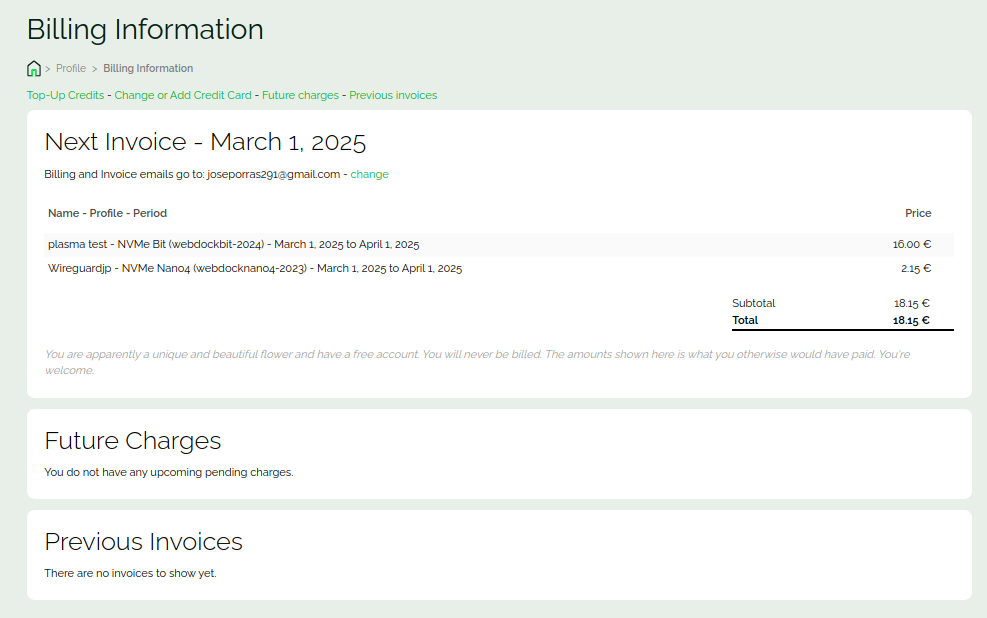Jump to Future charges via top link
987x618 pixels.
(x=300, y=96)
